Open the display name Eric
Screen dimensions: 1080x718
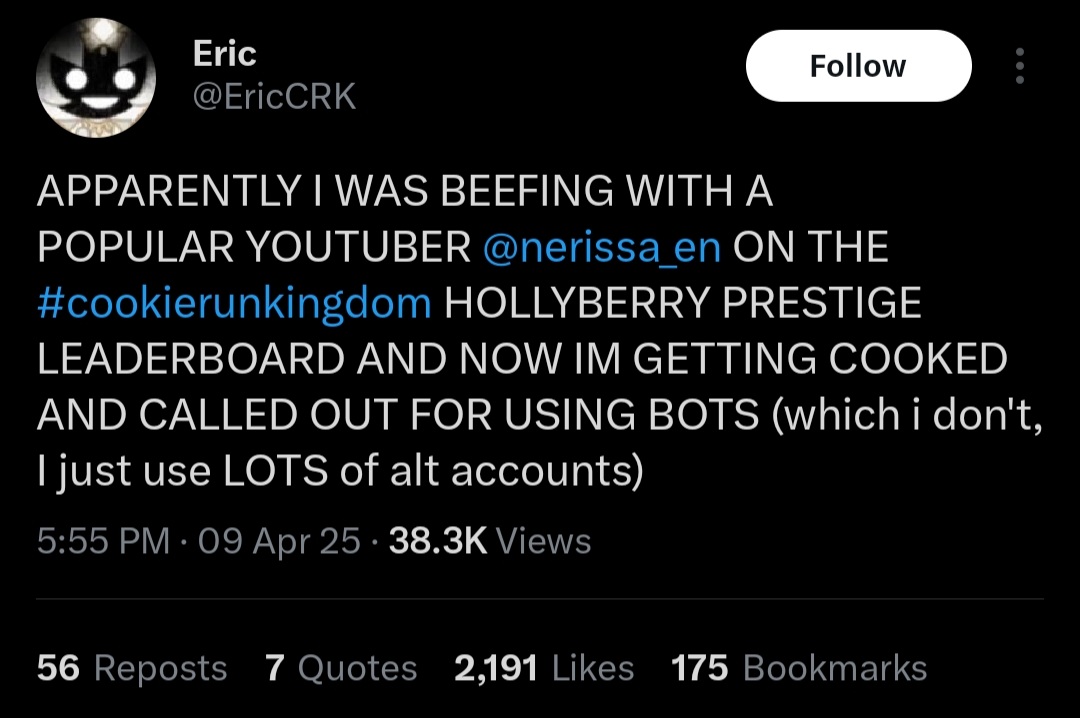(x=224, y=53)
